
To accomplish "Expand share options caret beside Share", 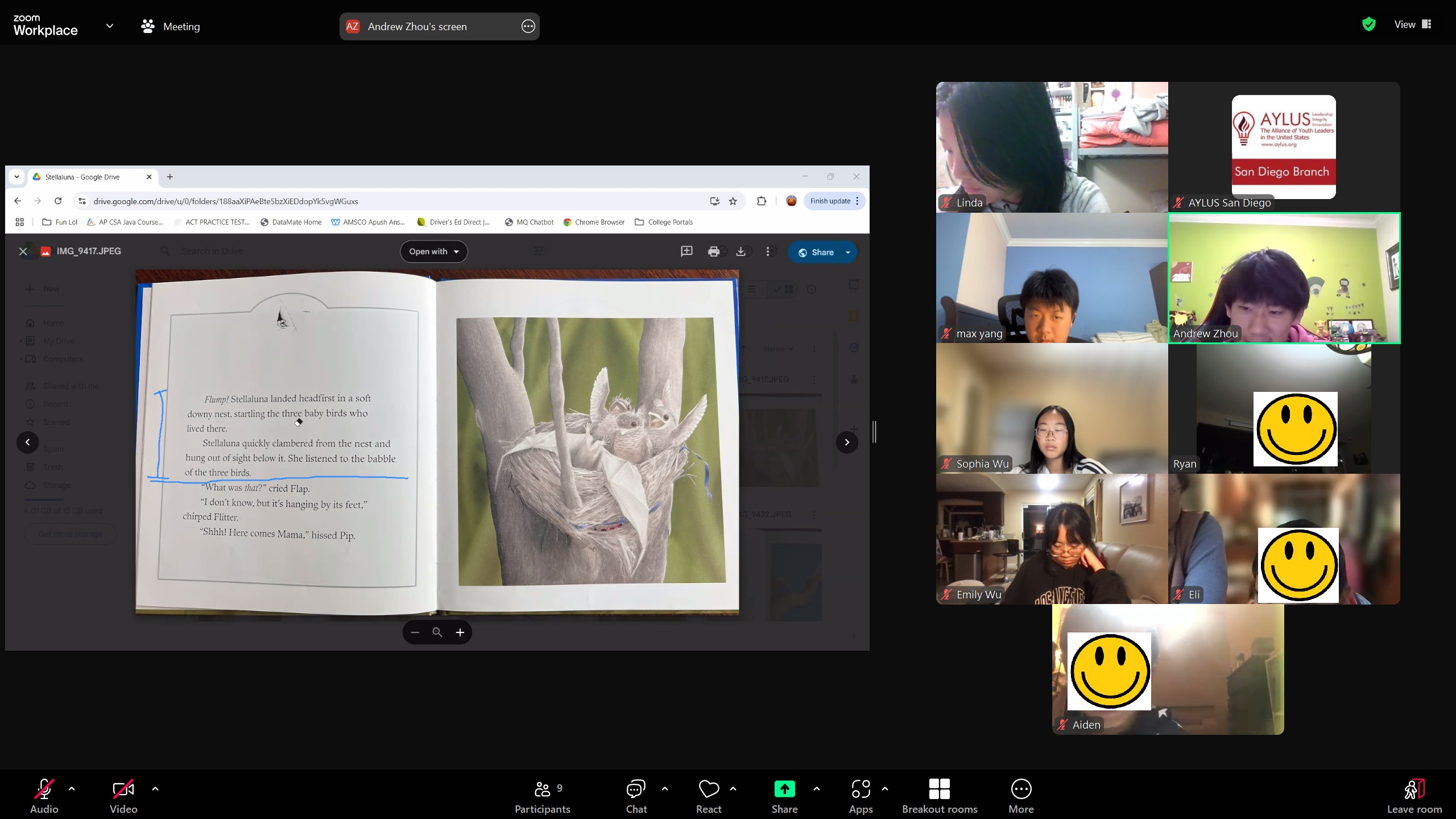I will (x=817, y=789).
